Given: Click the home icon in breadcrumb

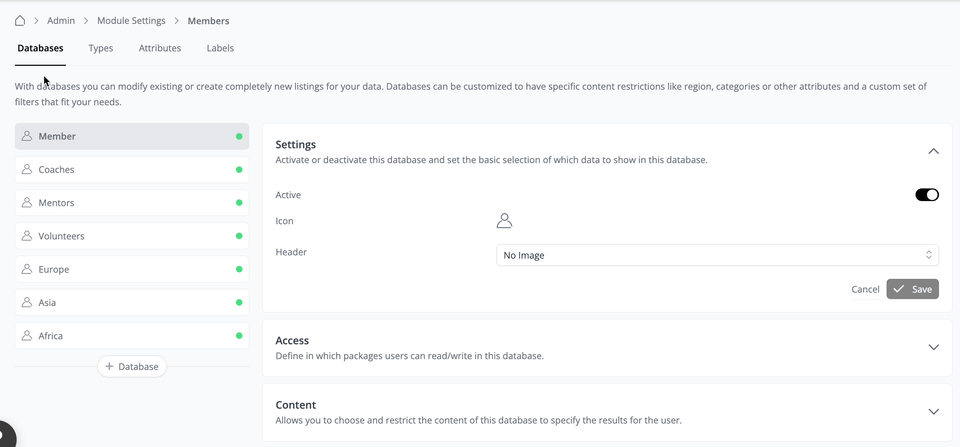Looking at the screenshot, I should point(20,20).
